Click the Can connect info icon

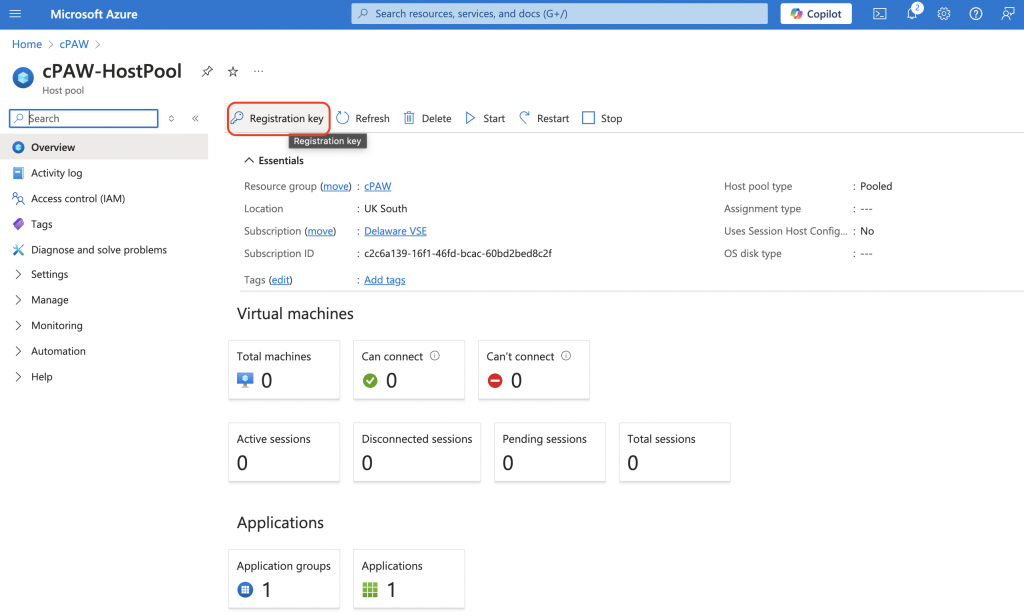(x=435, y=356)
